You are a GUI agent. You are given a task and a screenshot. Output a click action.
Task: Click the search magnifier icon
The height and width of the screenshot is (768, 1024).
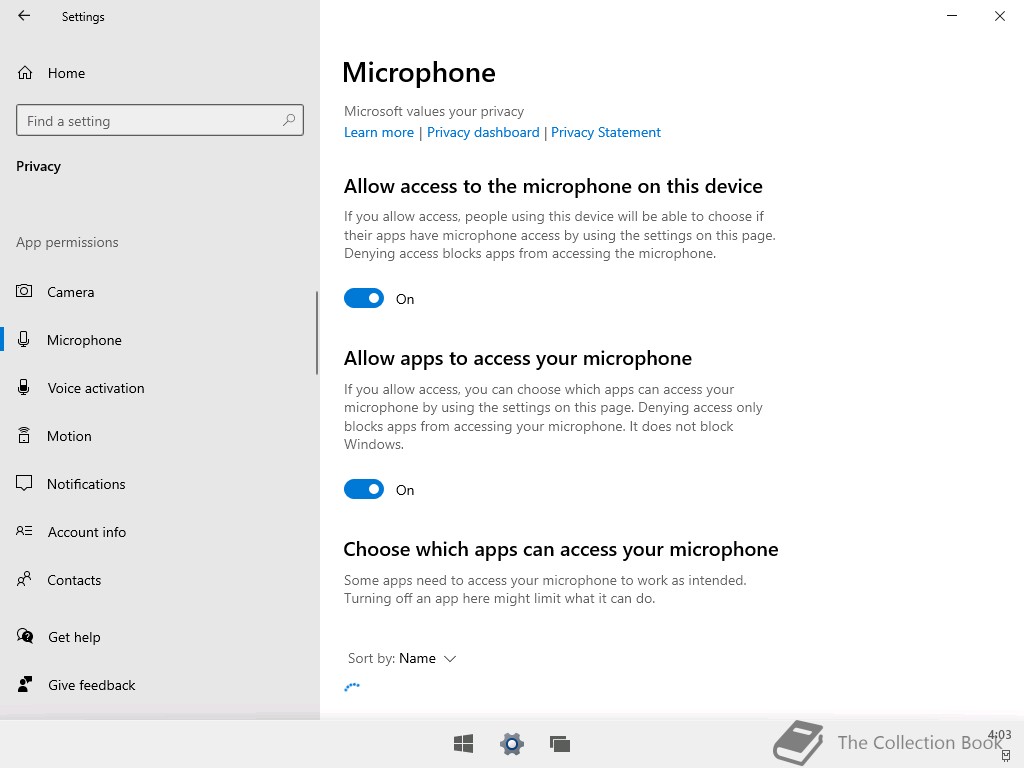coord(289,120)
